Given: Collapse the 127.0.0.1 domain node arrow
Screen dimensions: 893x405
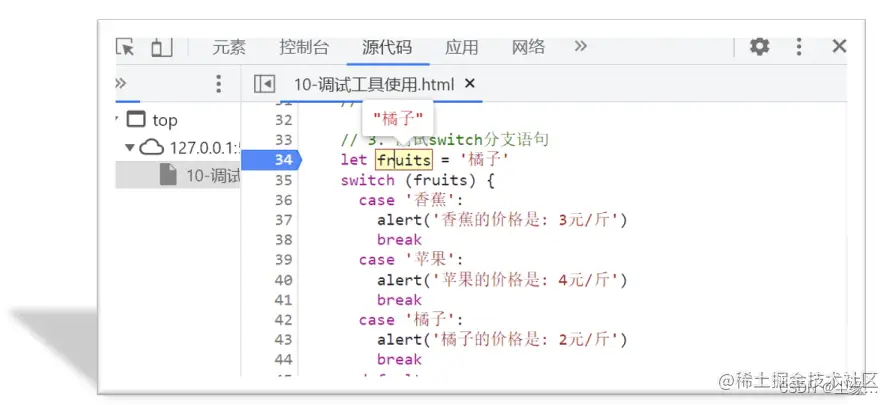Looking at the screenshot, I should click(x=130, y=148).
